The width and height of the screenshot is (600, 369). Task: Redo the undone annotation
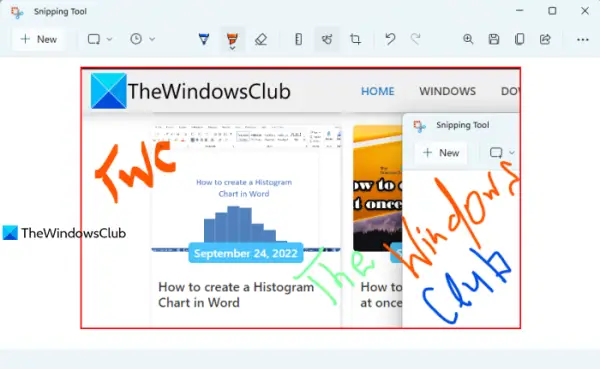pyautogui.click(x=416, y=39)
